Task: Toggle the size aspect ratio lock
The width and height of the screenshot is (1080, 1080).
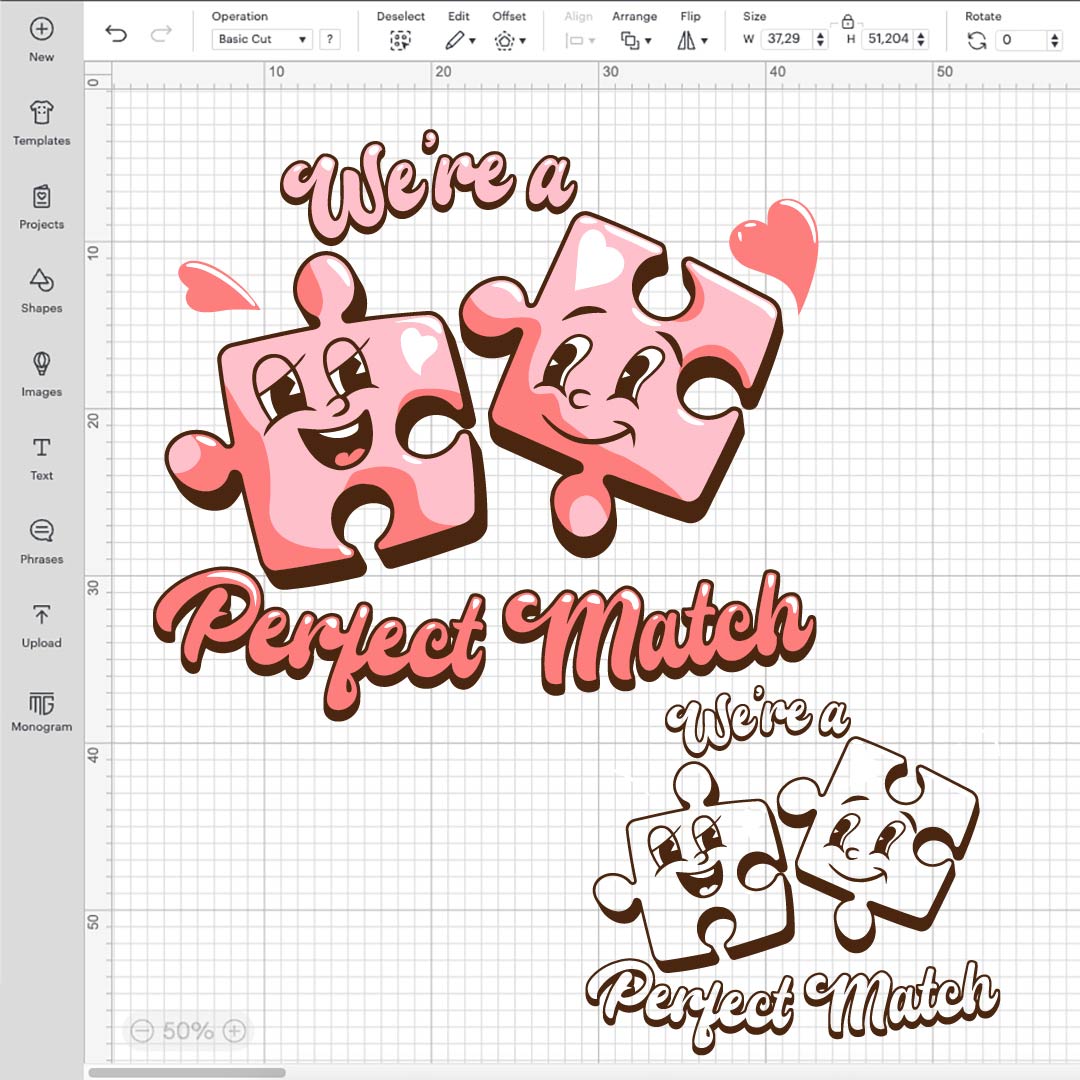Action: pos(848,21)
